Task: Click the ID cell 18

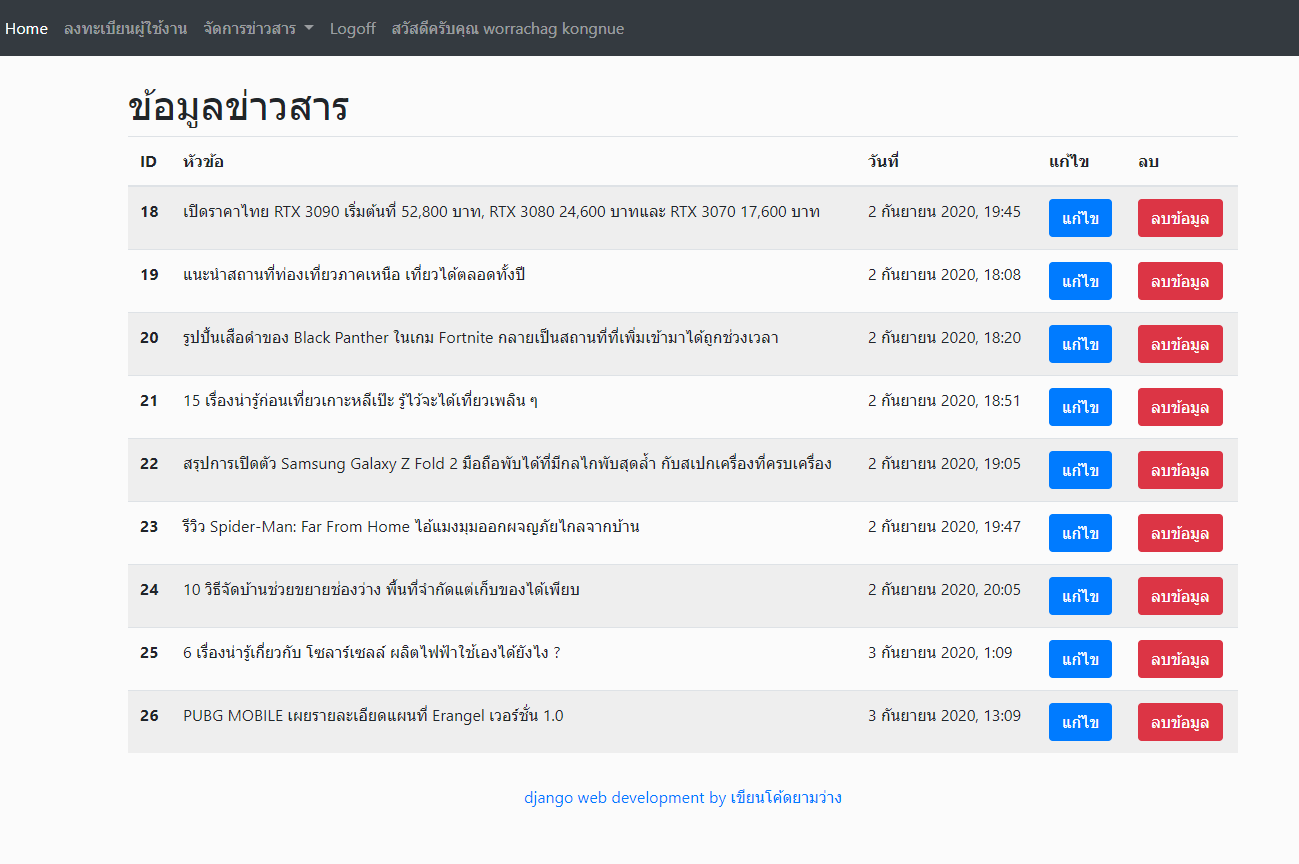Action: (x=149, y=212)
